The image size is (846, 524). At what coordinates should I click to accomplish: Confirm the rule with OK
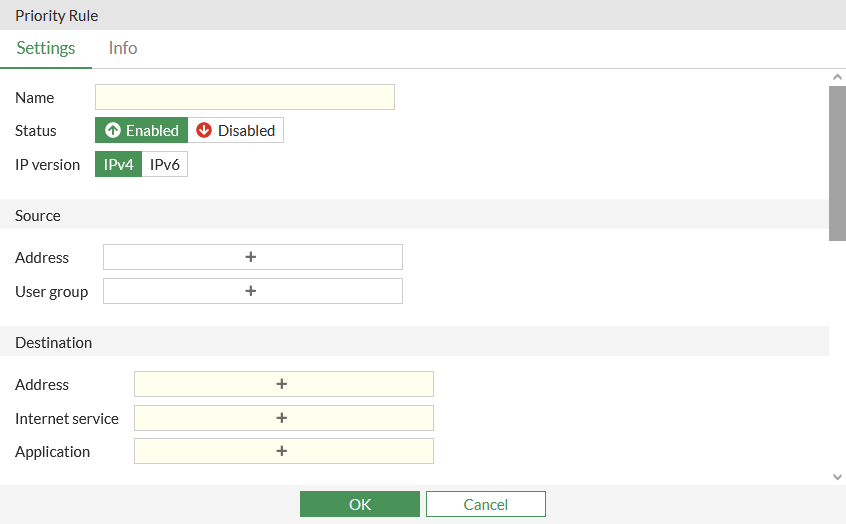click(x=360, y=504)
